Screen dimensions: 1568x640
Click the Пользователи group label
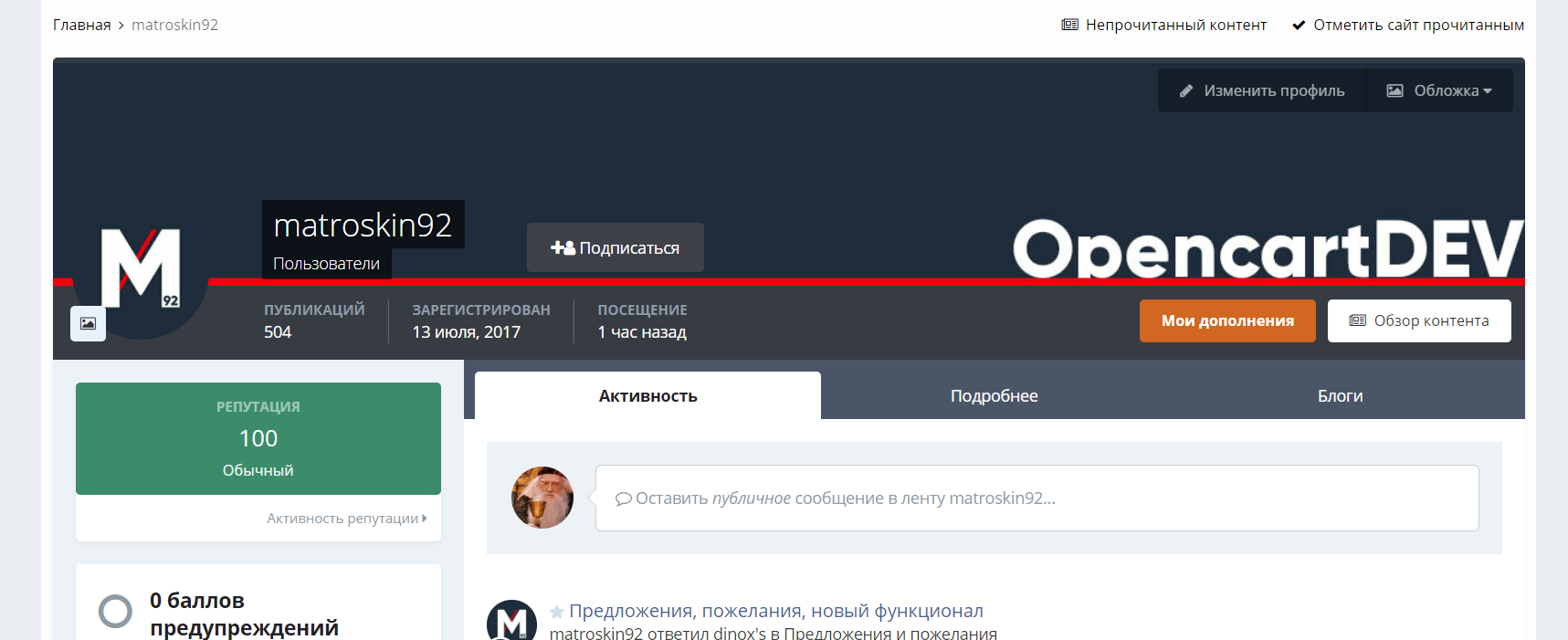point(326,263)
